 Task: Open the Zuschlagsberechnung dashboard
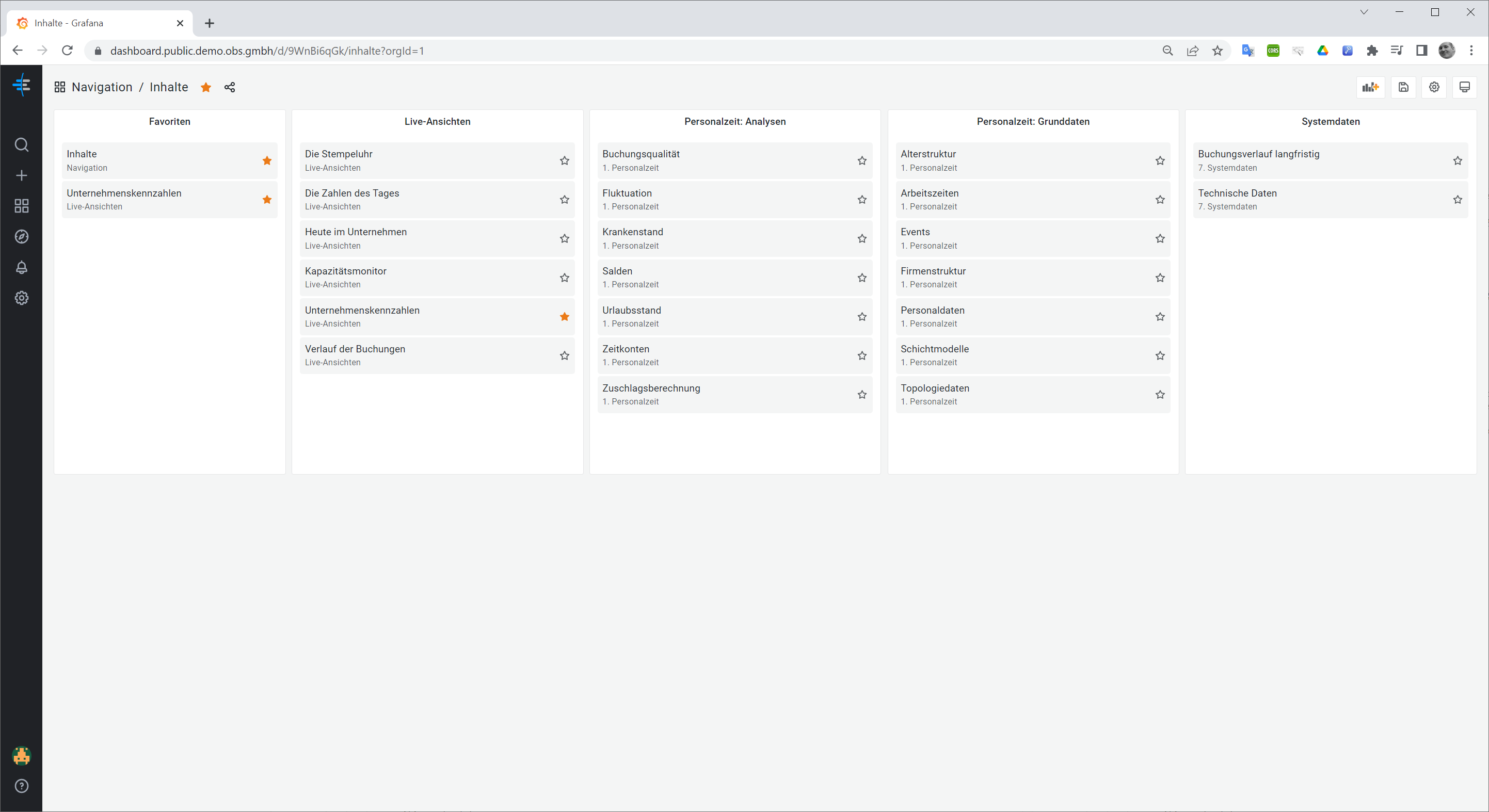pos(734,395)
